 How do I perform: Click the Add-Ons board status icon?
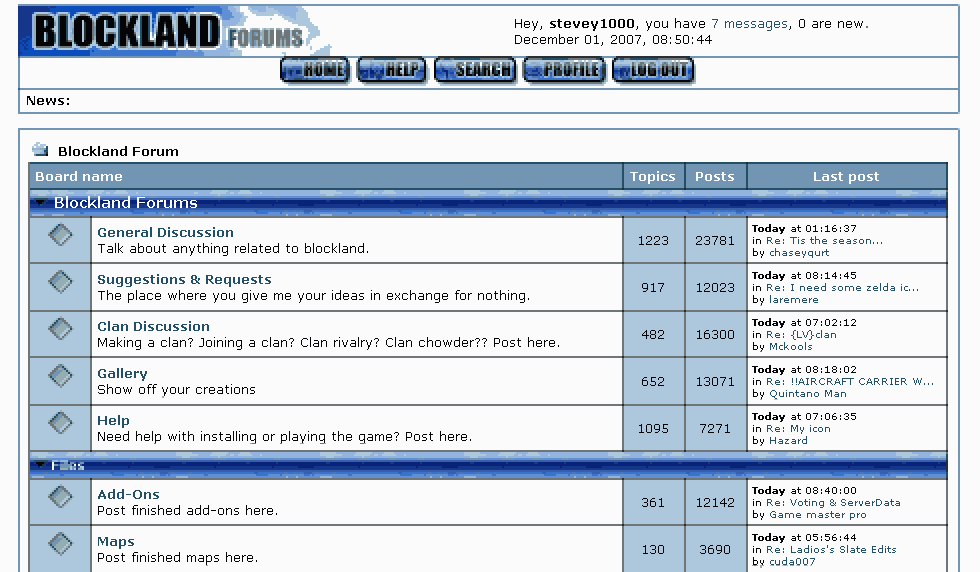click(61, 498)
